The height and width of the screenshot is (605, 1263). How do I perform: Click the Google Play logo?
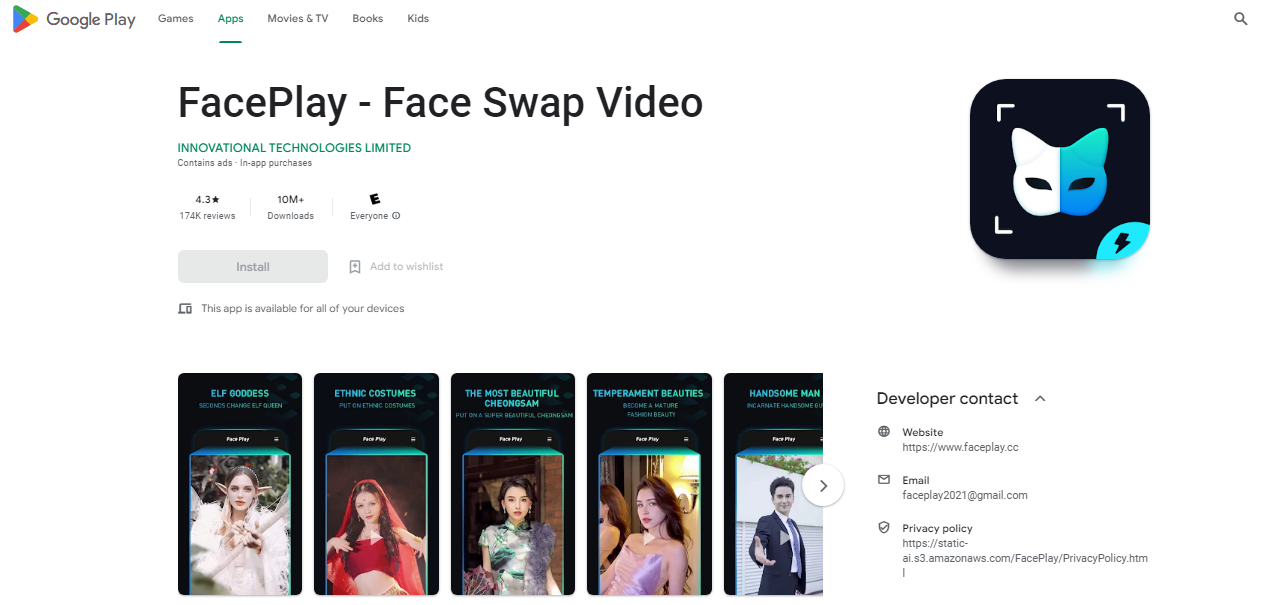pyautogui.click(x=73, y=18)
